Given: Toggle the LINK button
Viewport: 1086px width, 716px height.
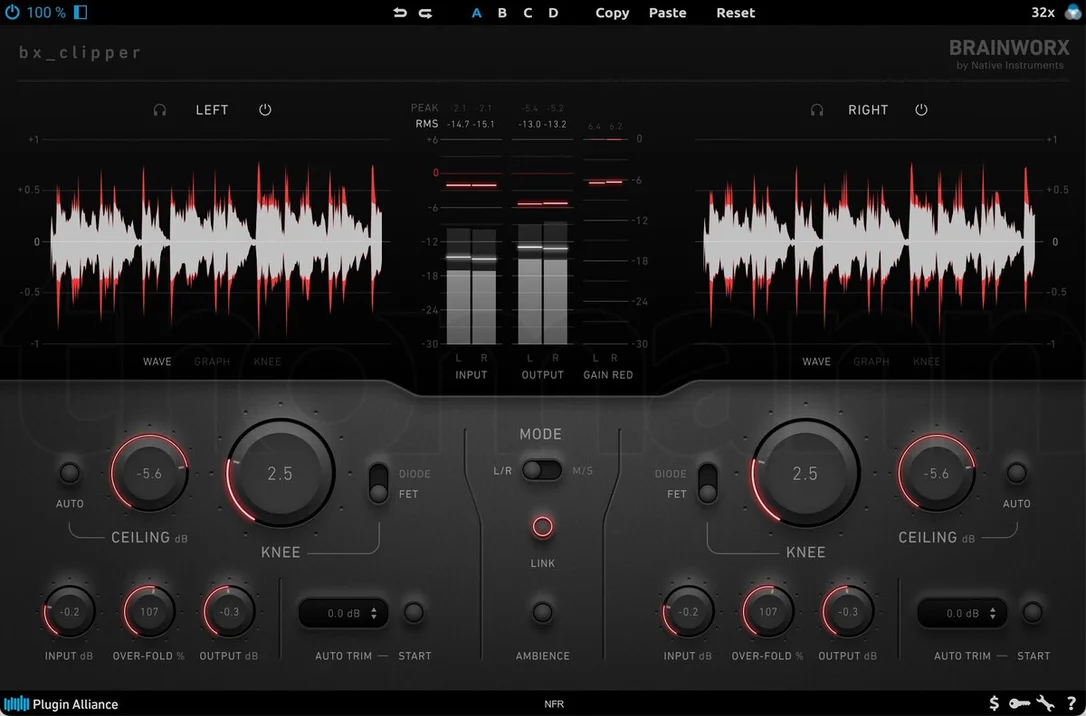Looking at the screenshot, I should (542, 527).
